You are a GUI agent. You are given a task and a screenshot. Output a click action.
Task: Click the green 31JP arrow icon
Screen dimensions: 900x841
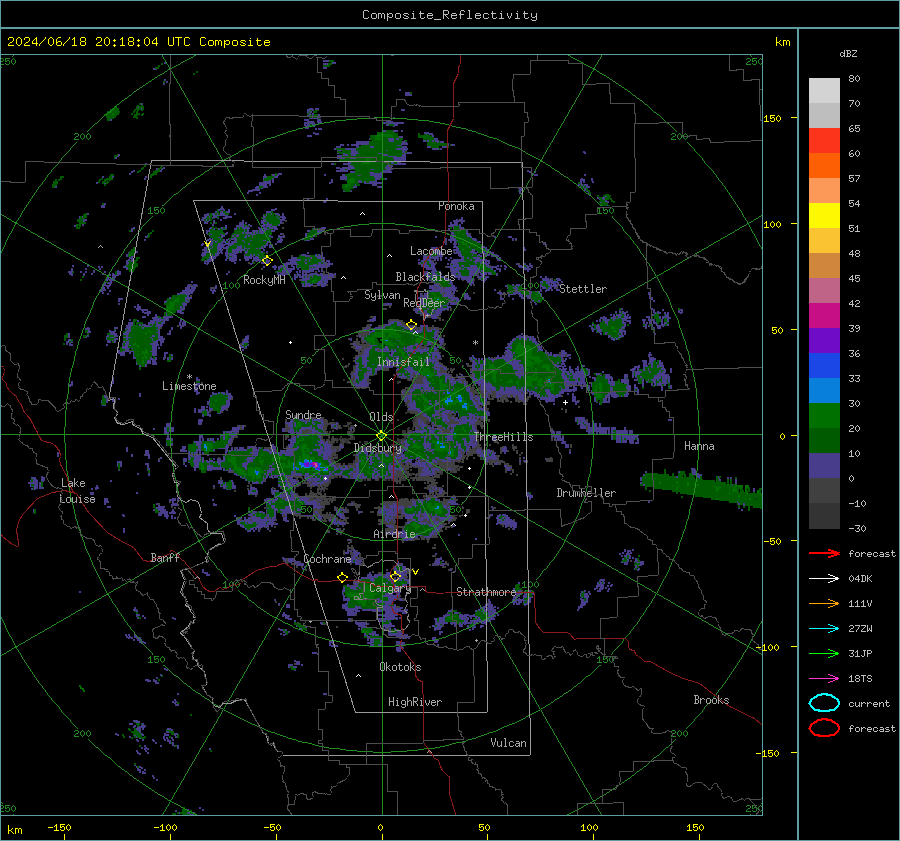click(x=824, y=653)
